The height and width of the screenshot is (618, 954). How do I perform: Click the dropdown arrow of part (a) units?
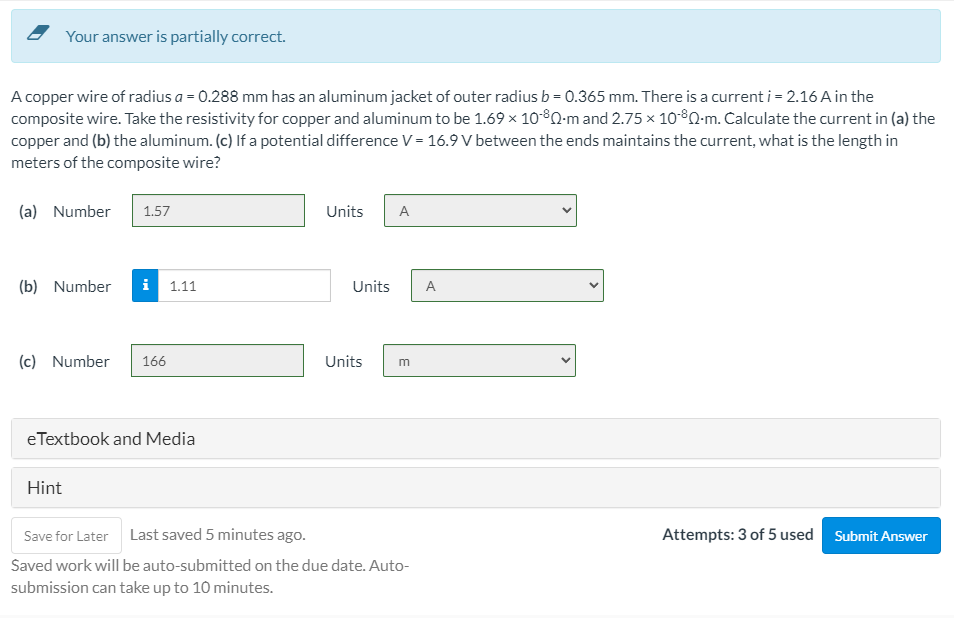(565, 211)
